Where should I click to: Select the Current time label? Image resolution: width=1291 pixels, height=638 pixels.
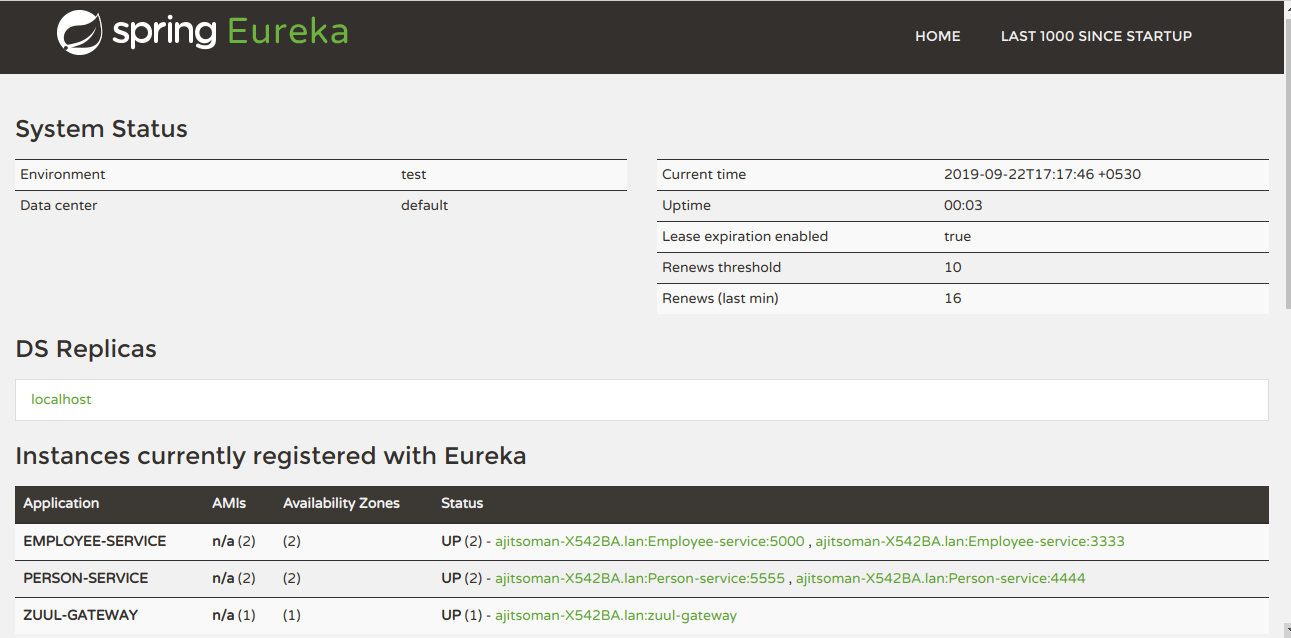704,174
